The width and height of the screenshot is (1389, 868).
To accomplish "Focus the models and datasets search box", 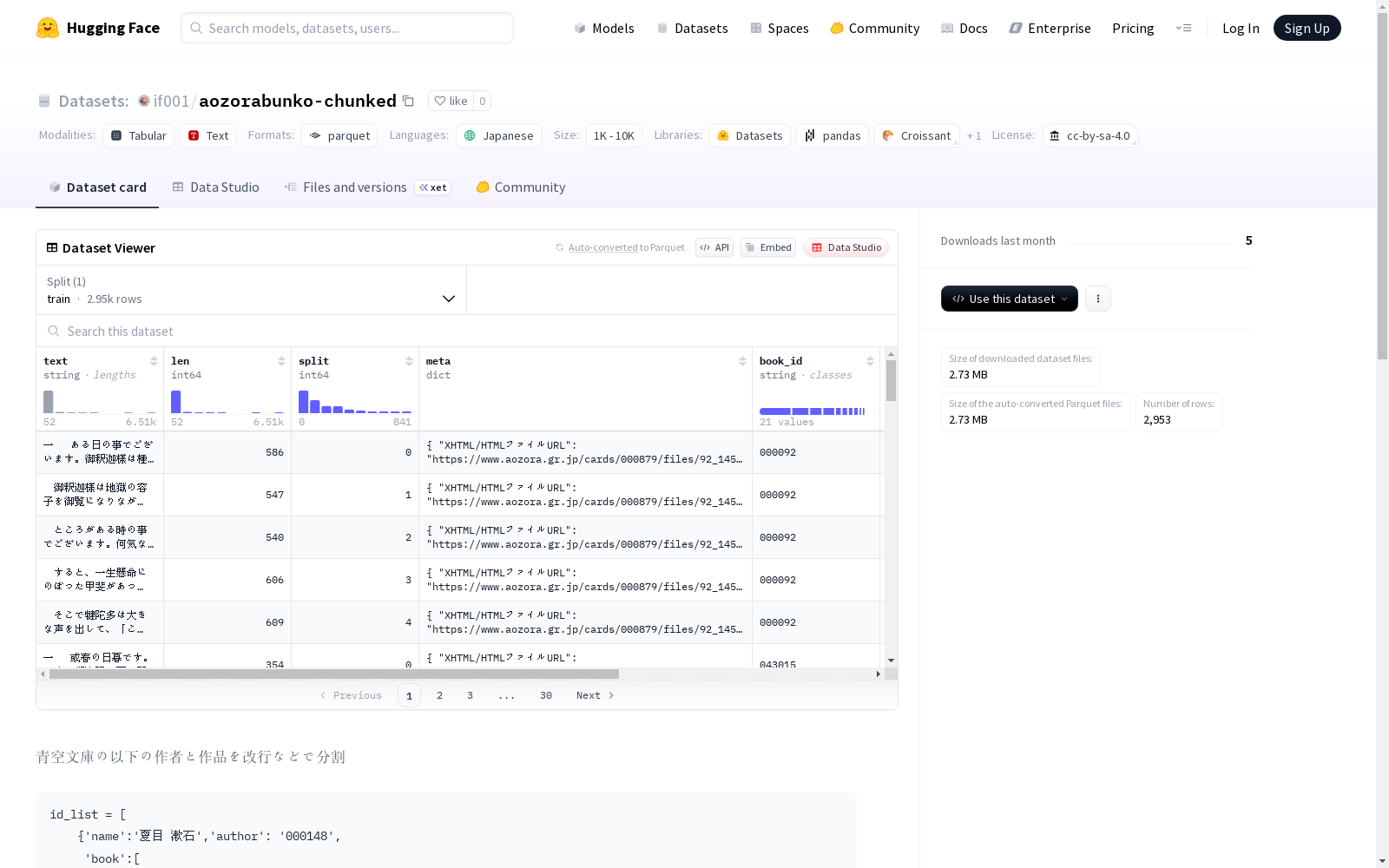I will (347, 28).
